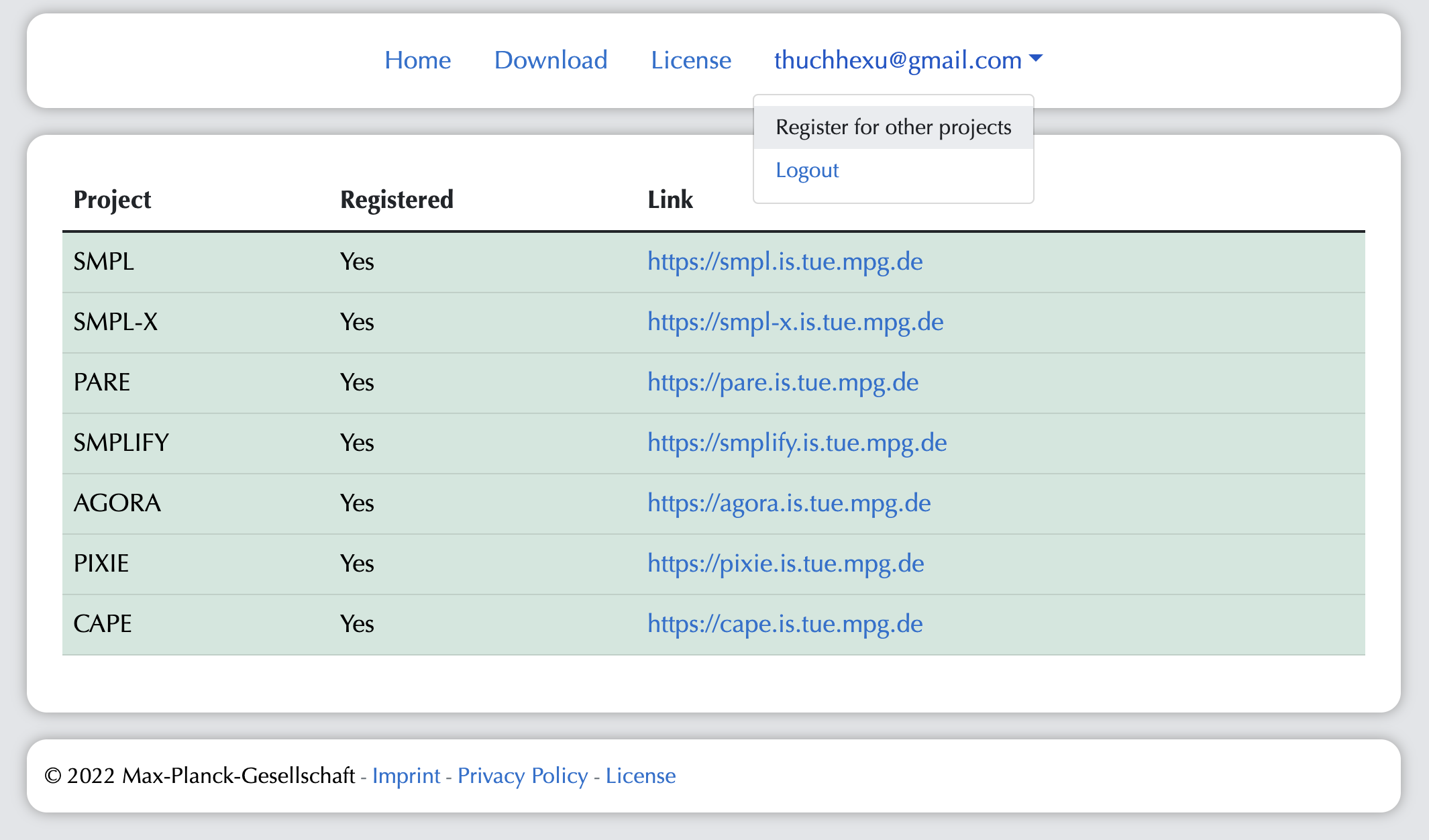
Task: Click the caret arrow beside the email
Action: click(x=1036, y=58)
